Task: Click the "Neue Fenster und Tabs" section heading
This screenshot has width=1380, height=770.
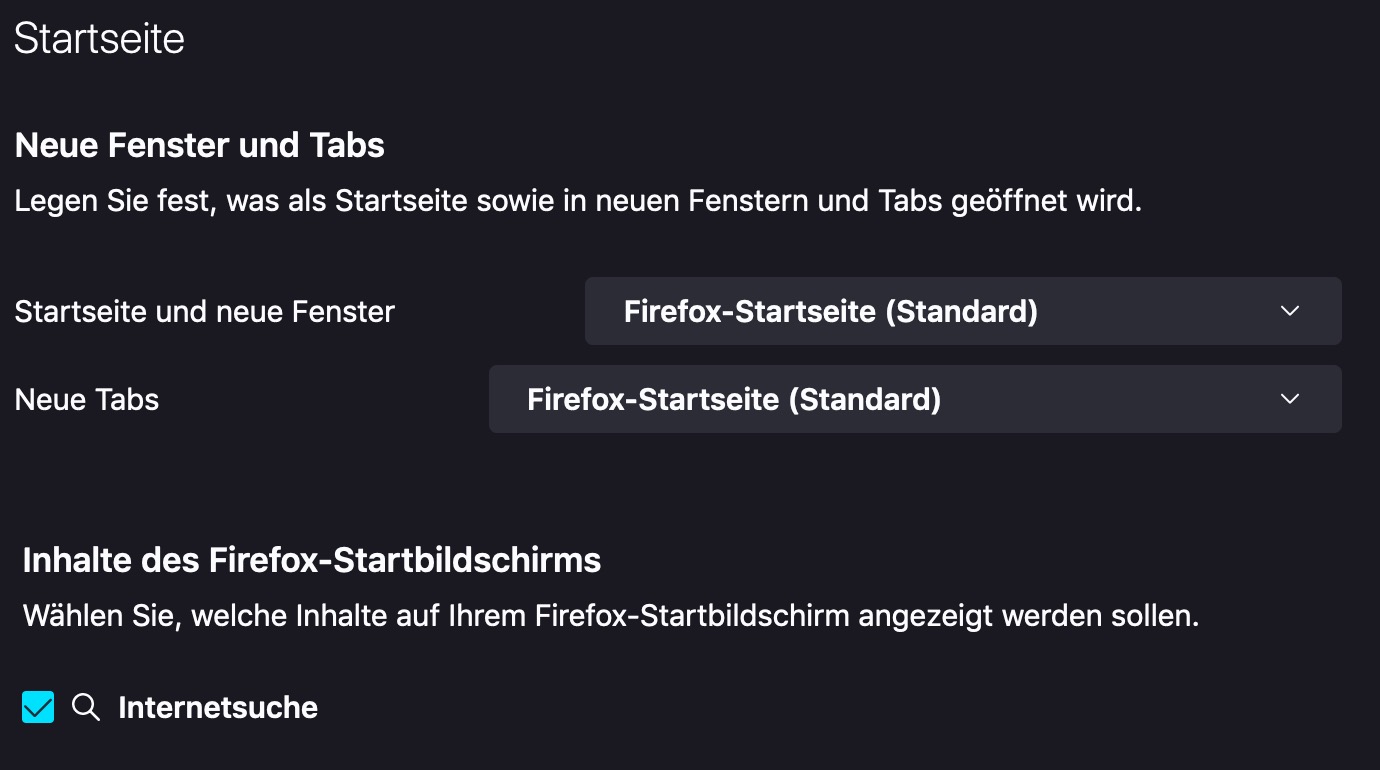Action: (200, 146)
